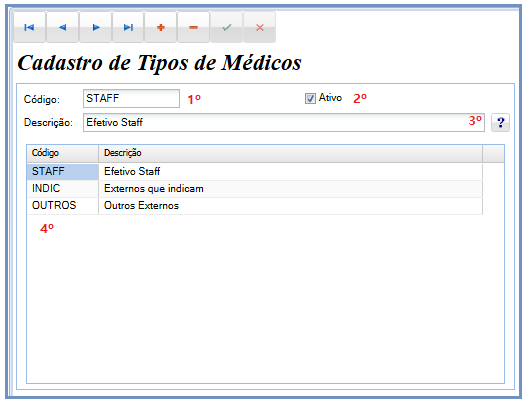Sort by the Código column header
Screen dimensions: 526x404
click(x=63, y=153)
